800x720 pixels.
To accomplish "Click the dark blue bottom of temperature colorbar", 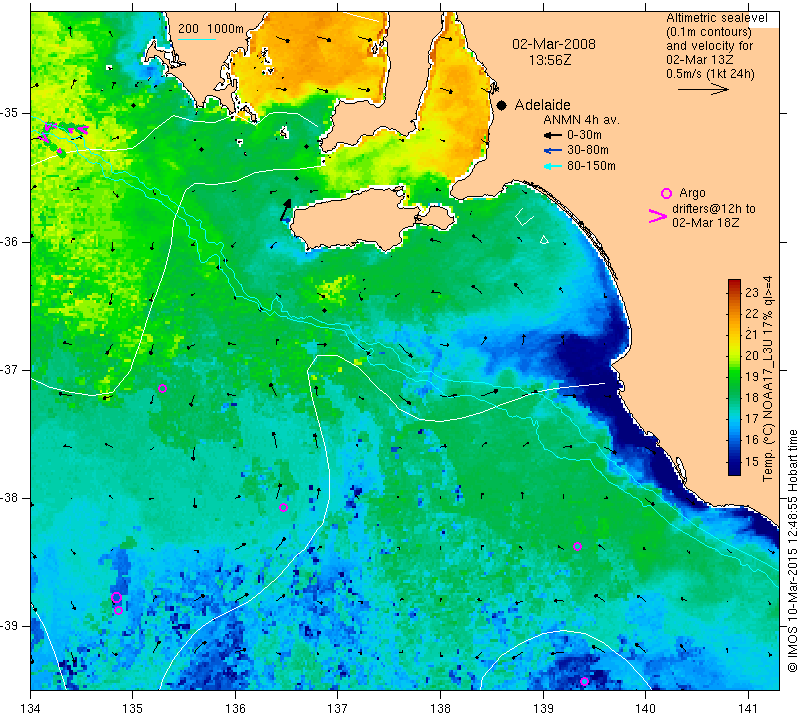I will click(734, 470).
